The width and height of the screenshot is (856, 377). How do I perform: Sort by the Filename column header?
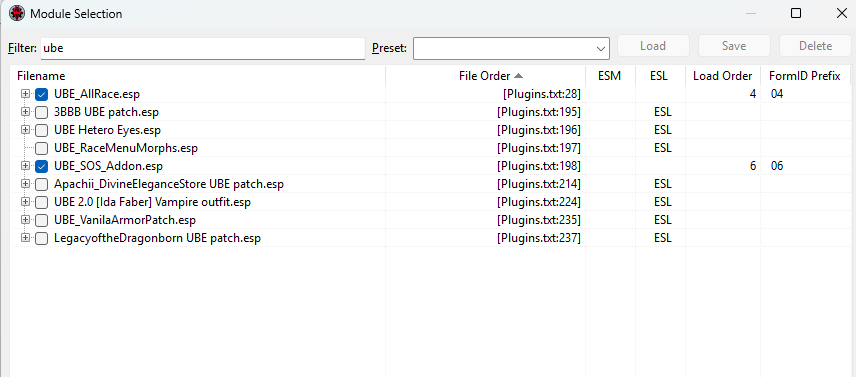[198, 76]
